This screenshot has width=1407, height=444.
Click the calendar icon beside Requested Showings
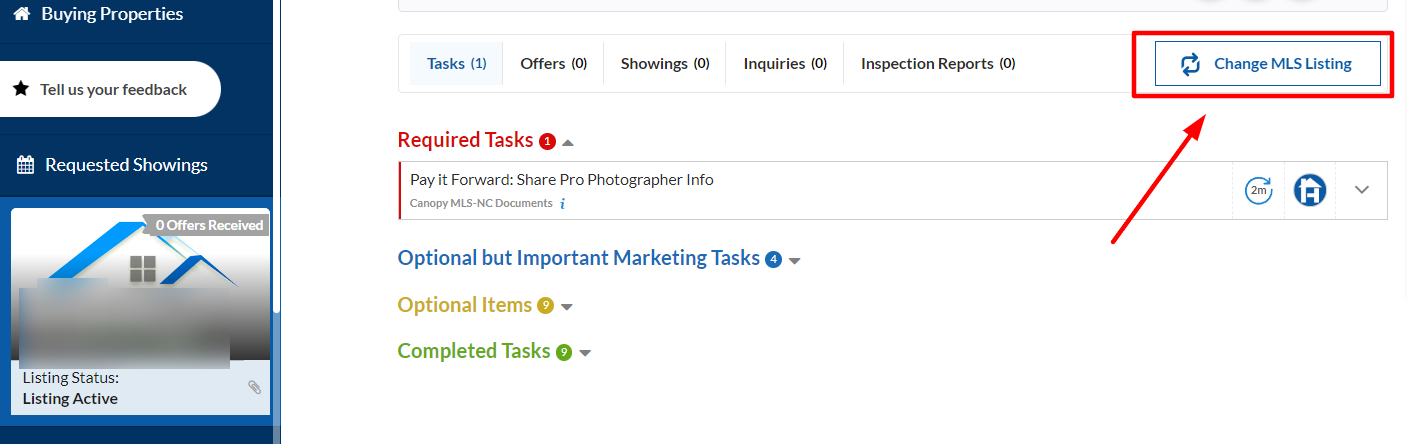coord(25,165)
